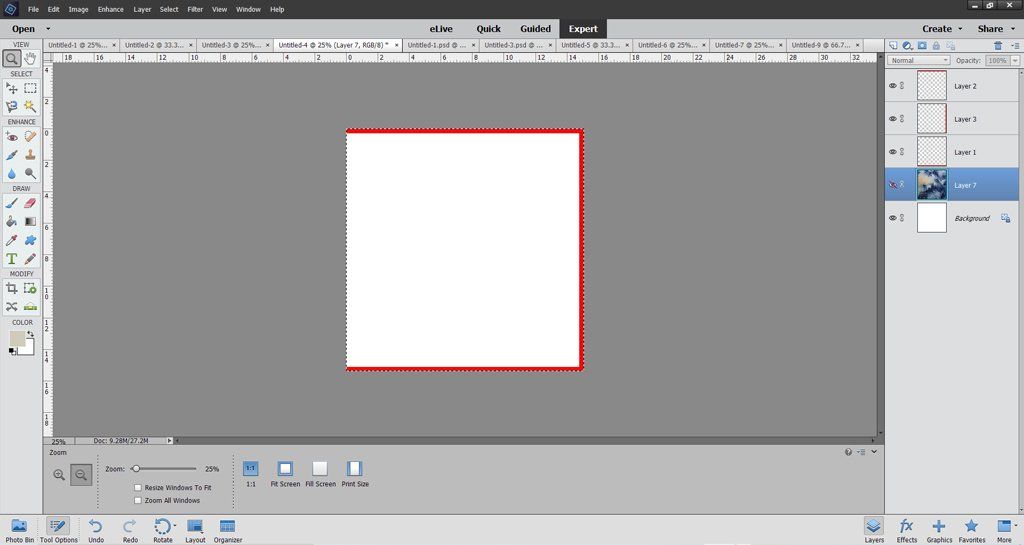Click the Zoom slider handle
This screenshot has width=1024, height=545.
135,469
